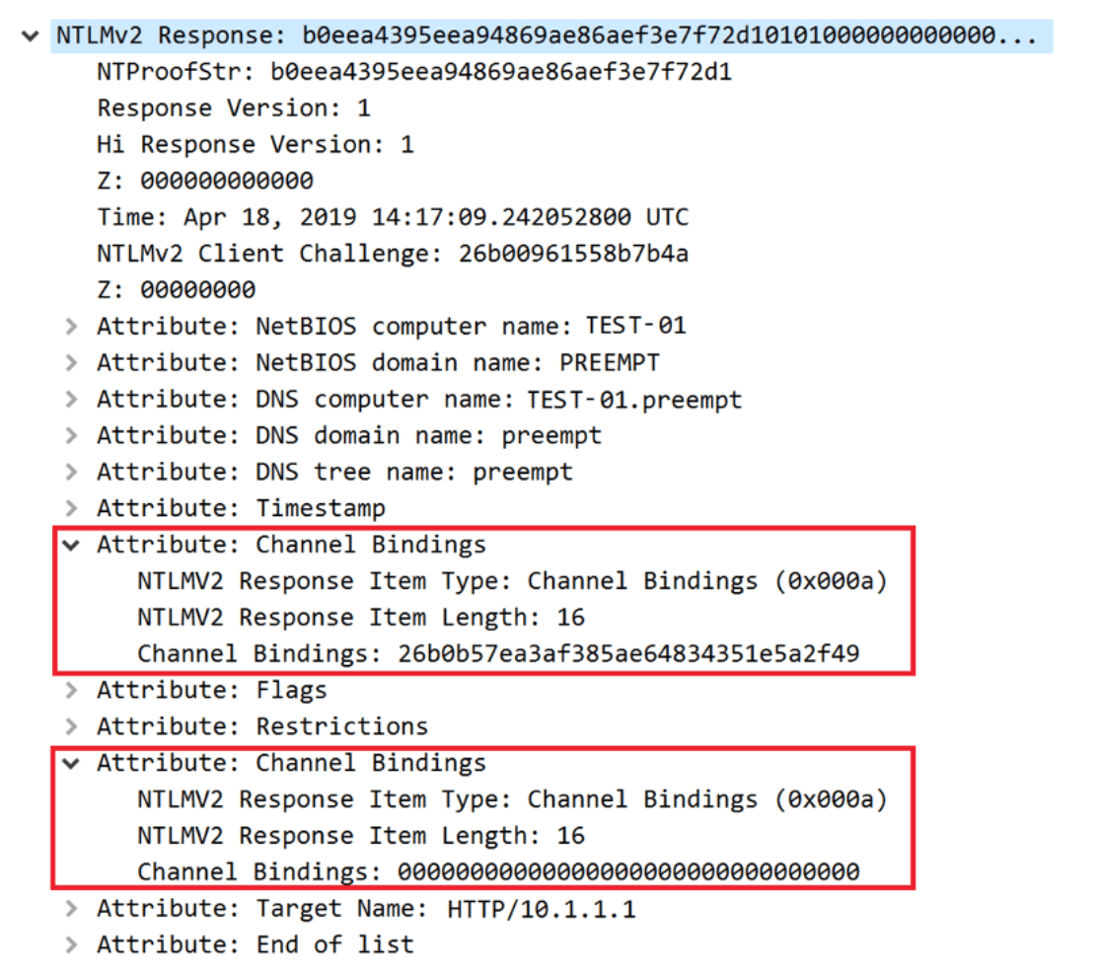Select Response Item Type row in first Channel Bindings
Viewport: 1100px width, 977px height.
click(512, 581)
